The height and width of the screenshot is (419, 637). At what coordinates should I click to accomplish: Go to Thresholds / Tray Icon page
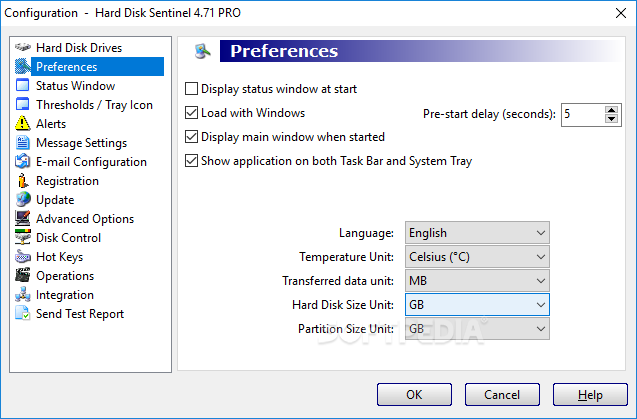tap(94, 105)
